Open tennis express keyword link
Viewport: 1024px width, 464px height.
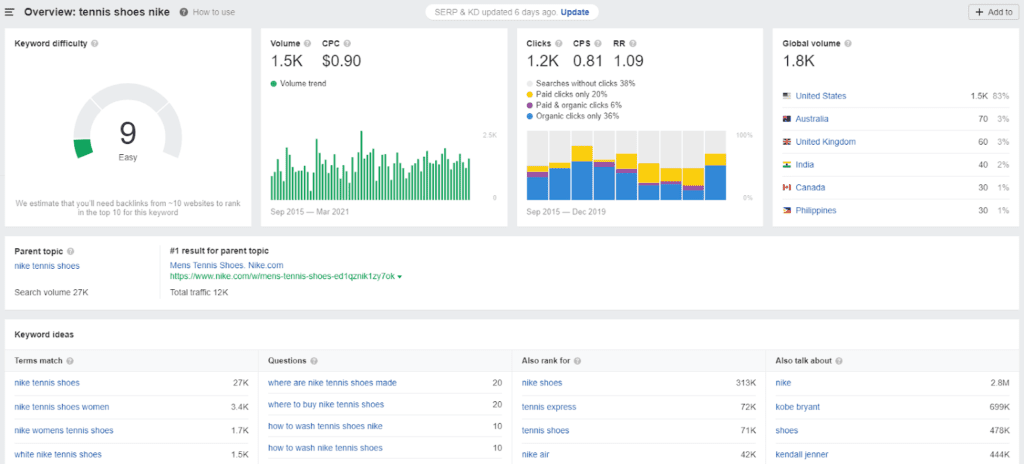click(x=549, y=406)
